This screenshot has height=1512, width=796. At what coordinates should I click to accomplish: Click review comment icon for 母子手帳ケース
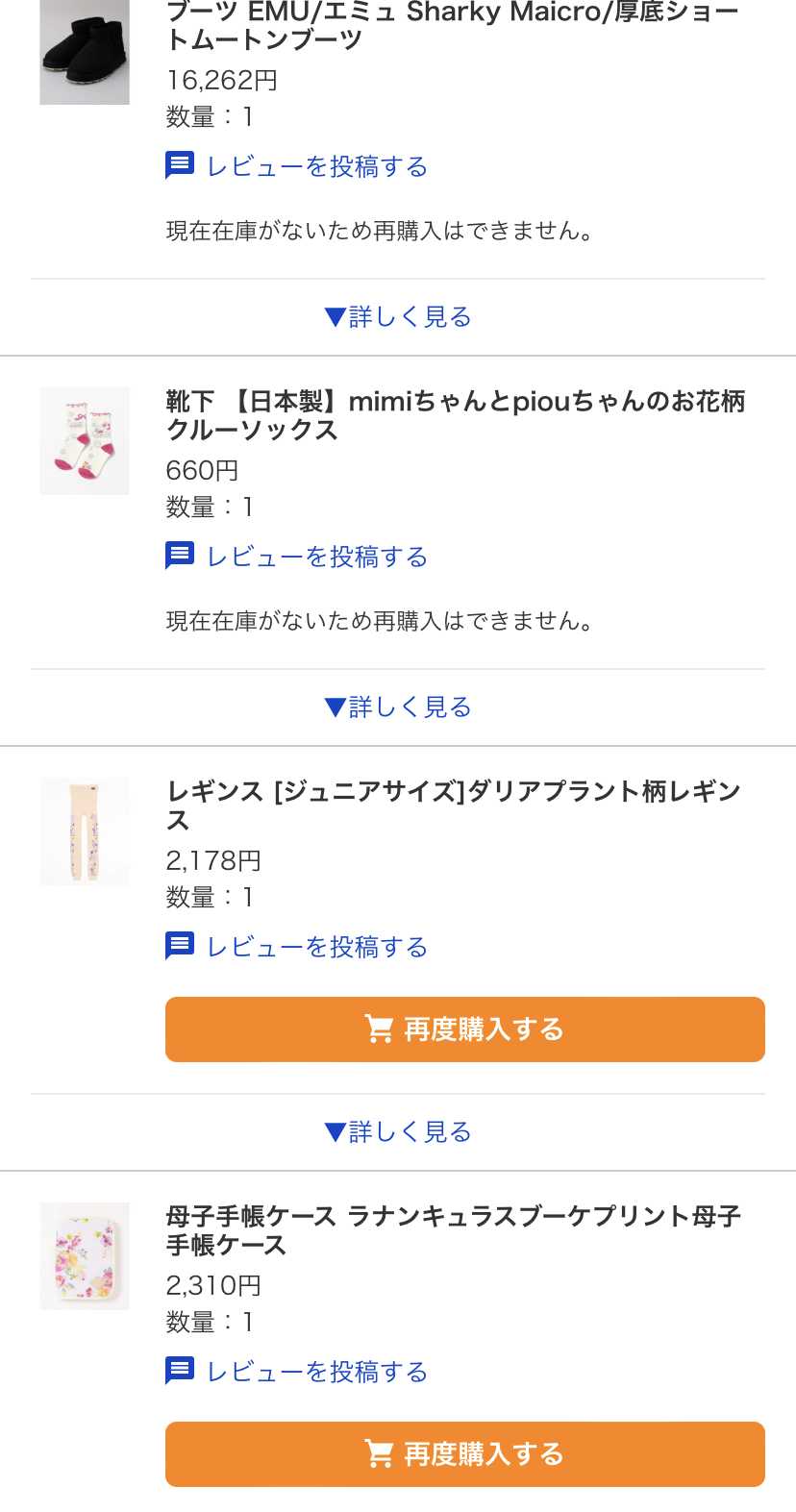(180, 1371)
